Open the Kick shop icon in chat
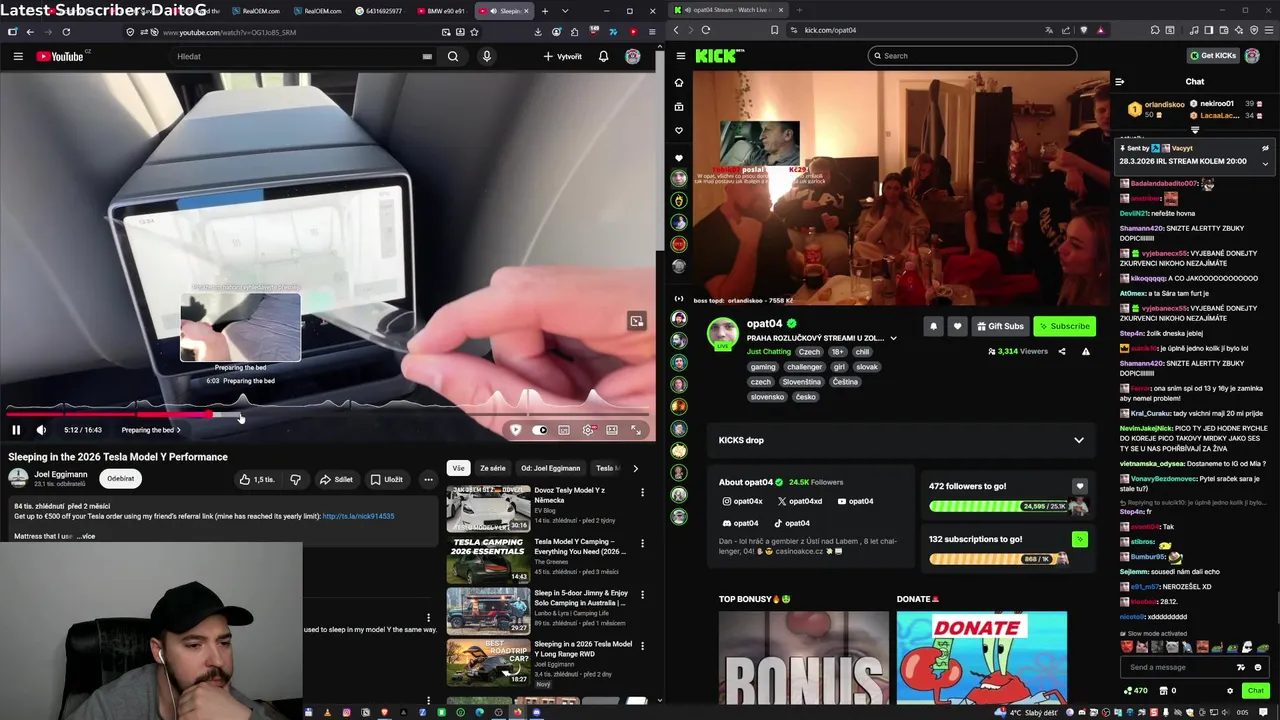This screenshot has width=1280, height=720. click(1164, 690)
